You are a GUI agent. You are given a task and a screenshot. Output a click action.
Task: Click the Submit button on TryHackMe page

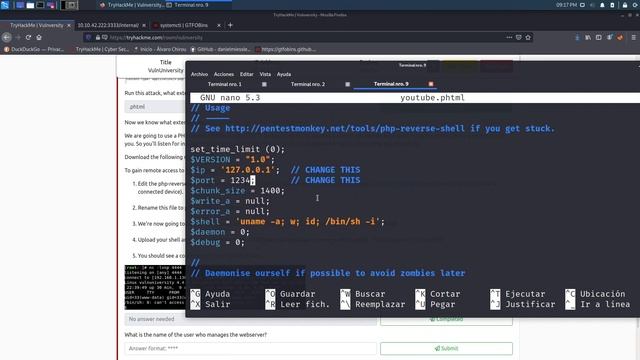[447, 348]
